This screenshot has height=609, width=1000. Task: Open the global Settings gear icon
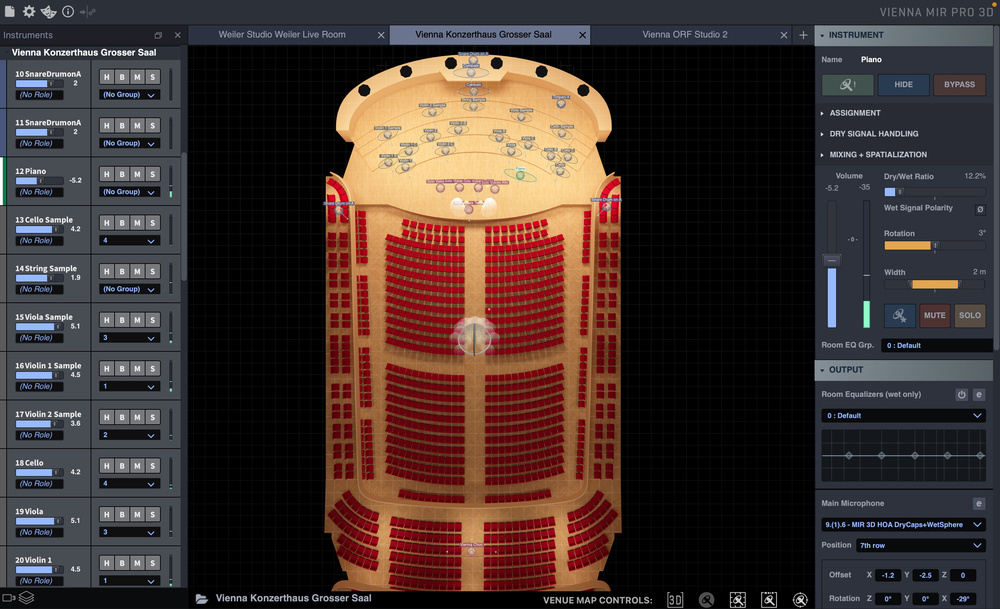click(28, 11)
